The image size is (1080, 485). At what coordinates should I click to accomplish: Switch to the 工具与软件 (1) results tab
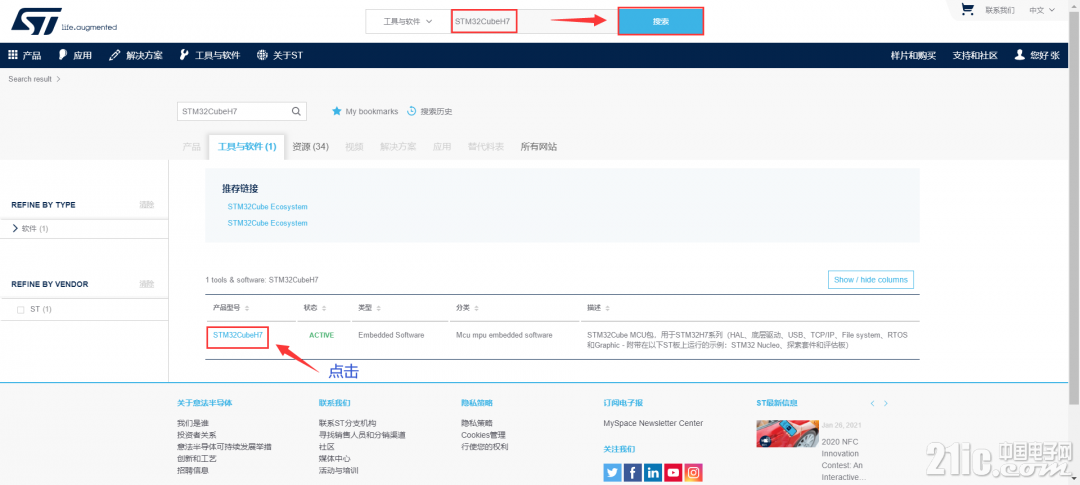(247, 147)
